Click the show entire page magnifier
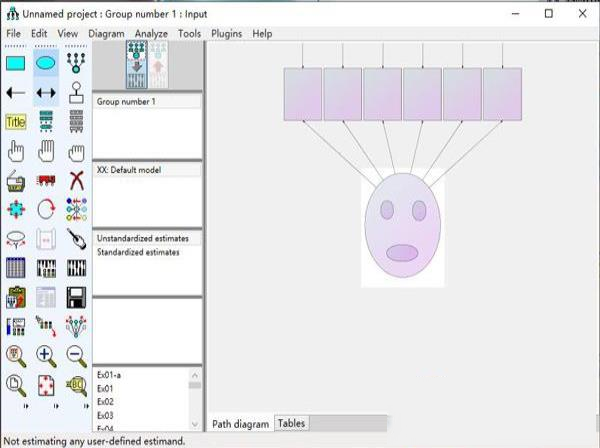 (x=16, y=386)
